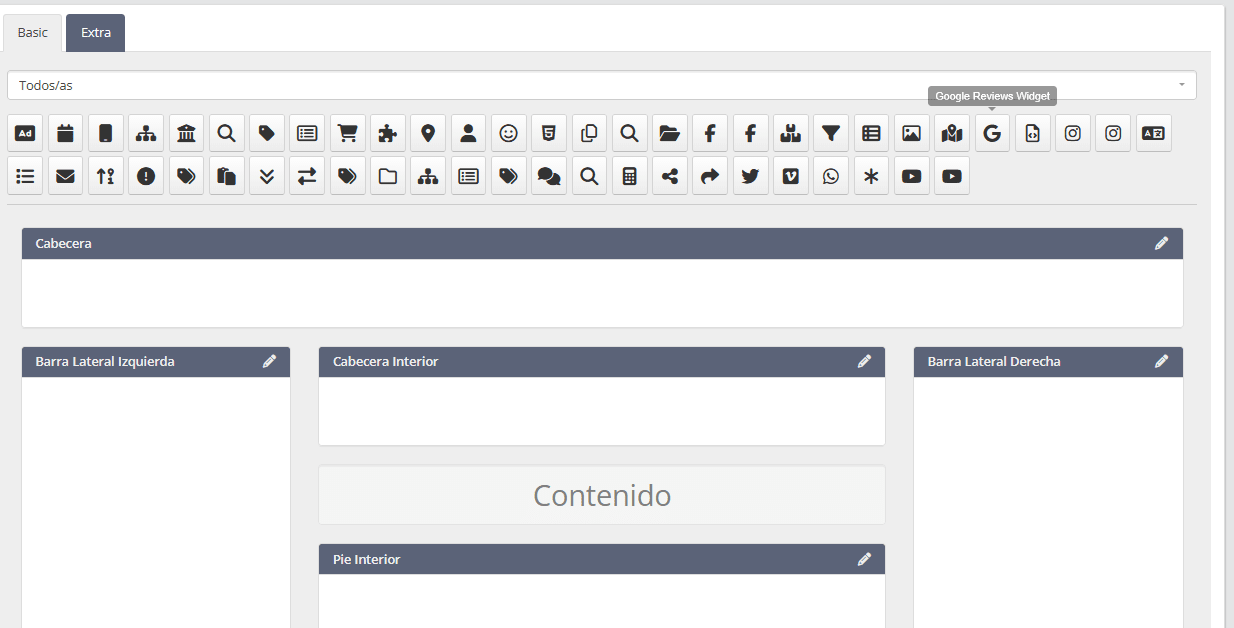Select the WhatsApp widget icon
The width and height of the screenshot is (1234, 628).
pos(830,175)
